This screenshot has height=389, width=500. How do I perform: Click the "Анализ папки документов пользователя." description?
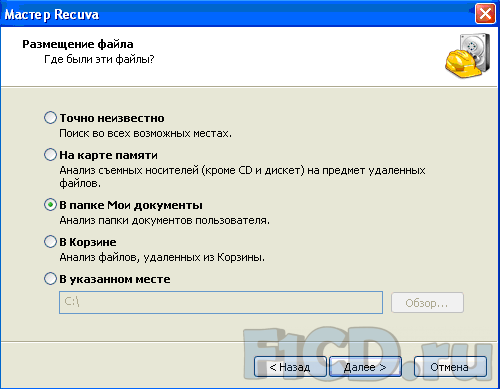(164, 220)
